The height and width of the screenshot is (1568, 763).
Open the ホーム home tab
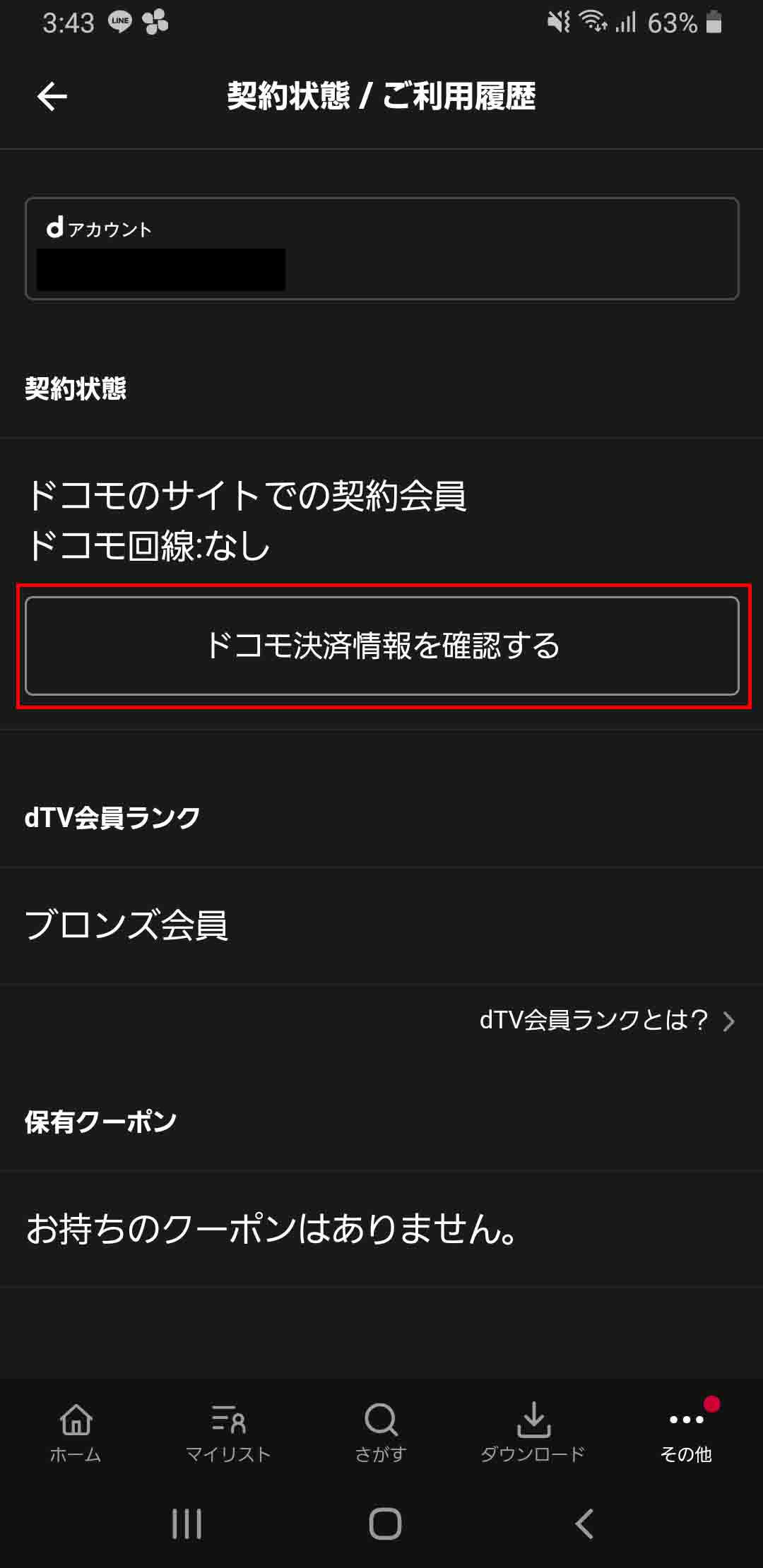(76, 1433)
